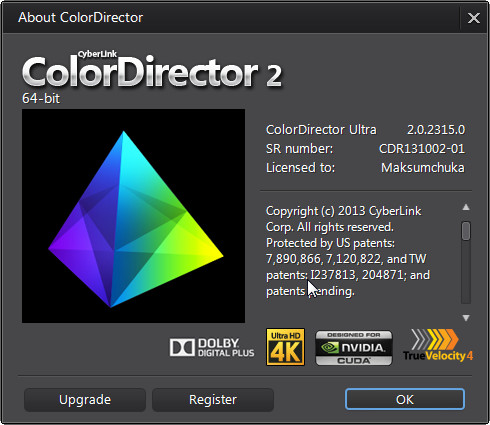490x425 pixels.
Task: Click the Upgrade button
Action: [x=85, y=399]
